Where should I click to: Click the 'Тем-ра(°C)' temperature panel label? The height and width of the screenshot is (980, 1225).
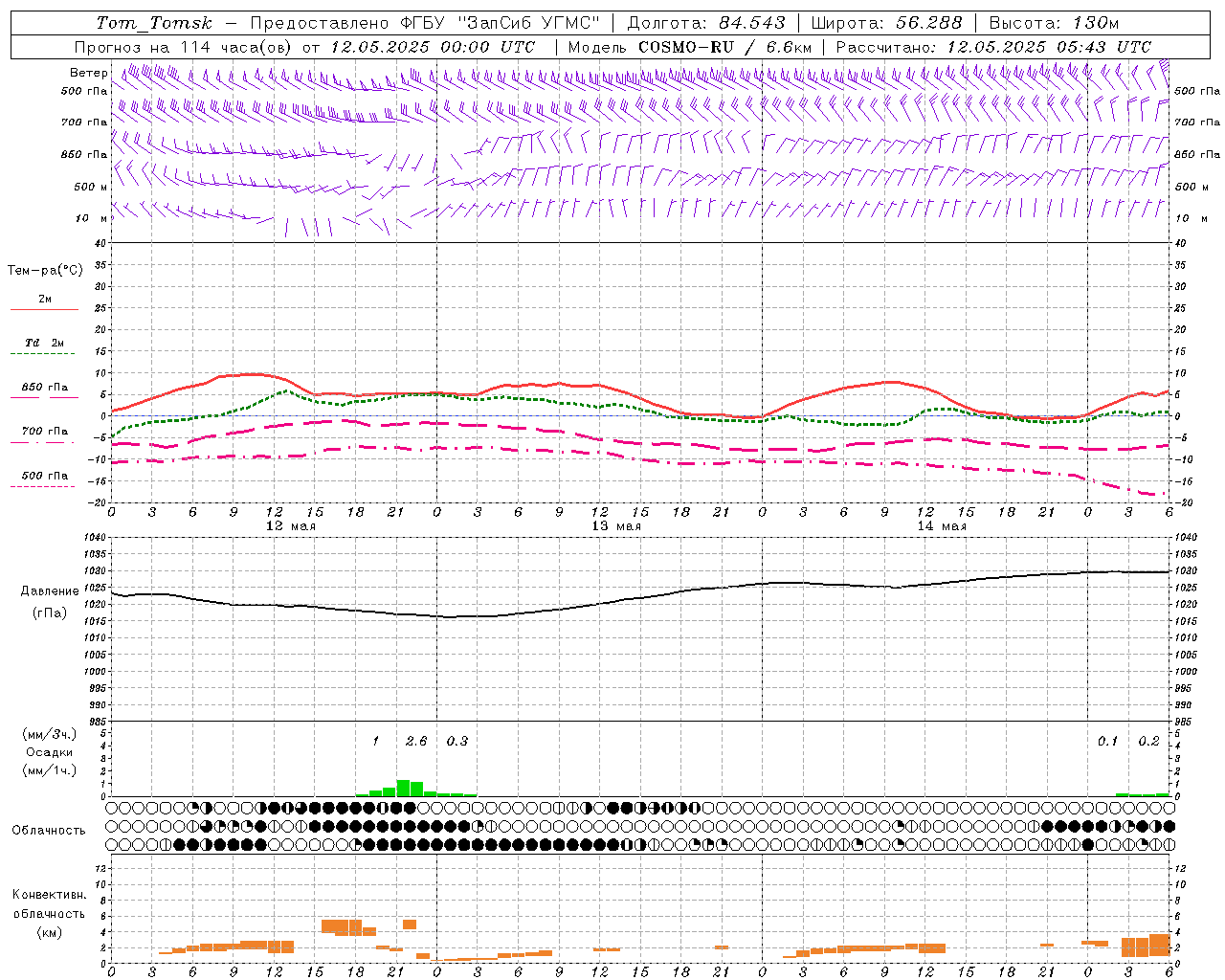pyautogui.click(x=45, y=271)
